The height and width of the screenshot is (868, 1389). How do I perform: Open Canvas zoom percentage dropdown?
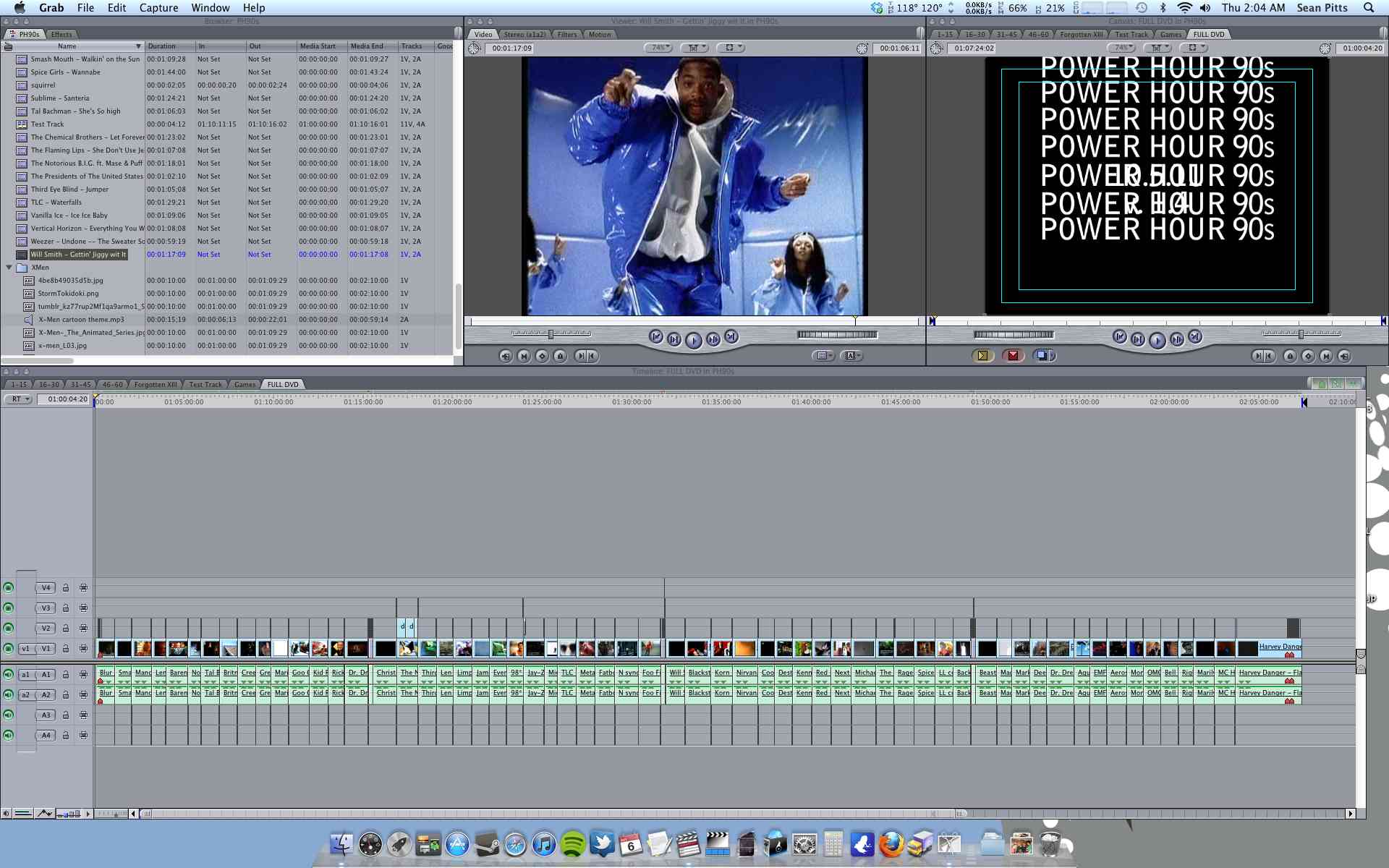[1121, 48]
